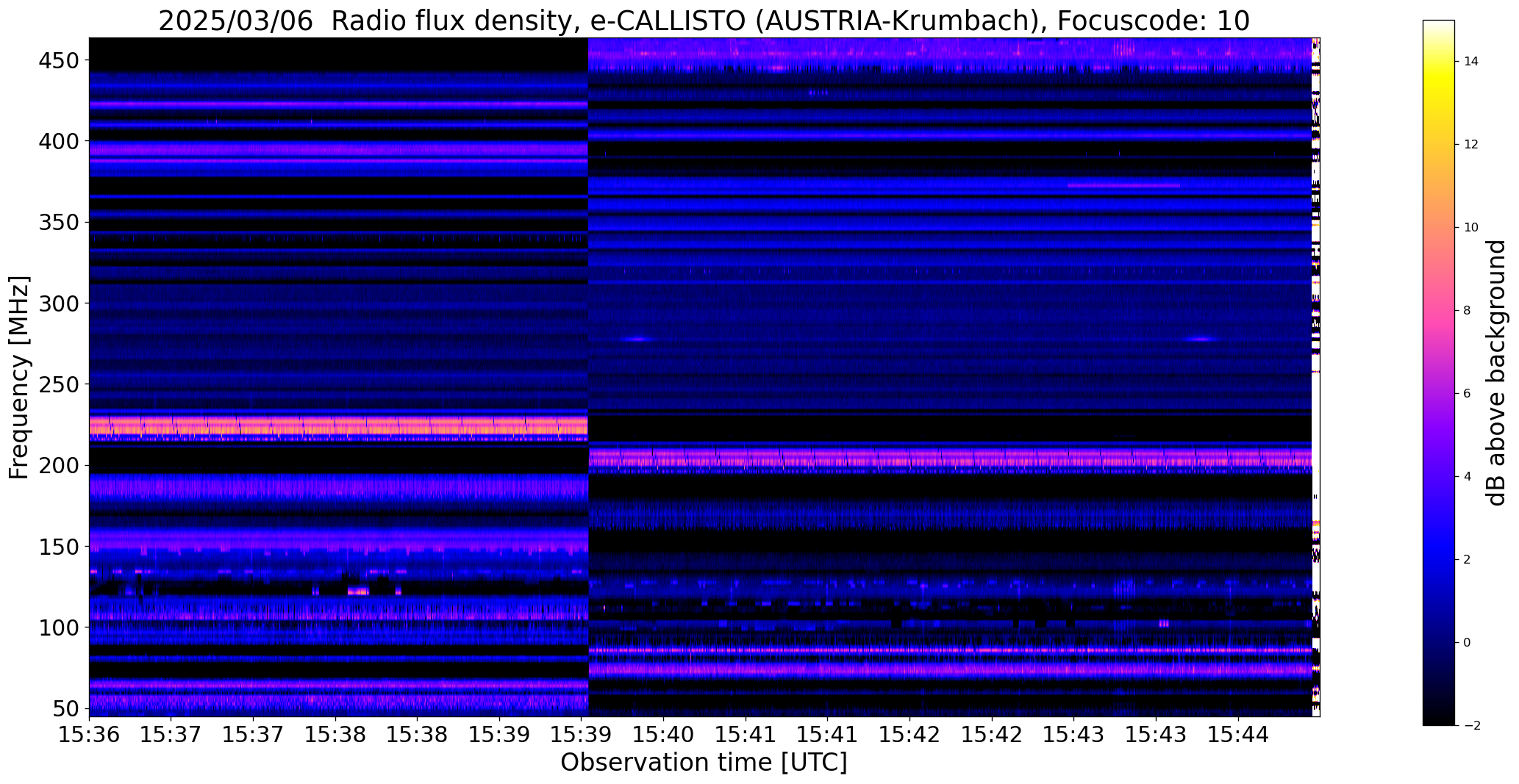1519x784 pixels.
Task: Click the 'dB above background' colorbar label
Action: click(1495, 373)
